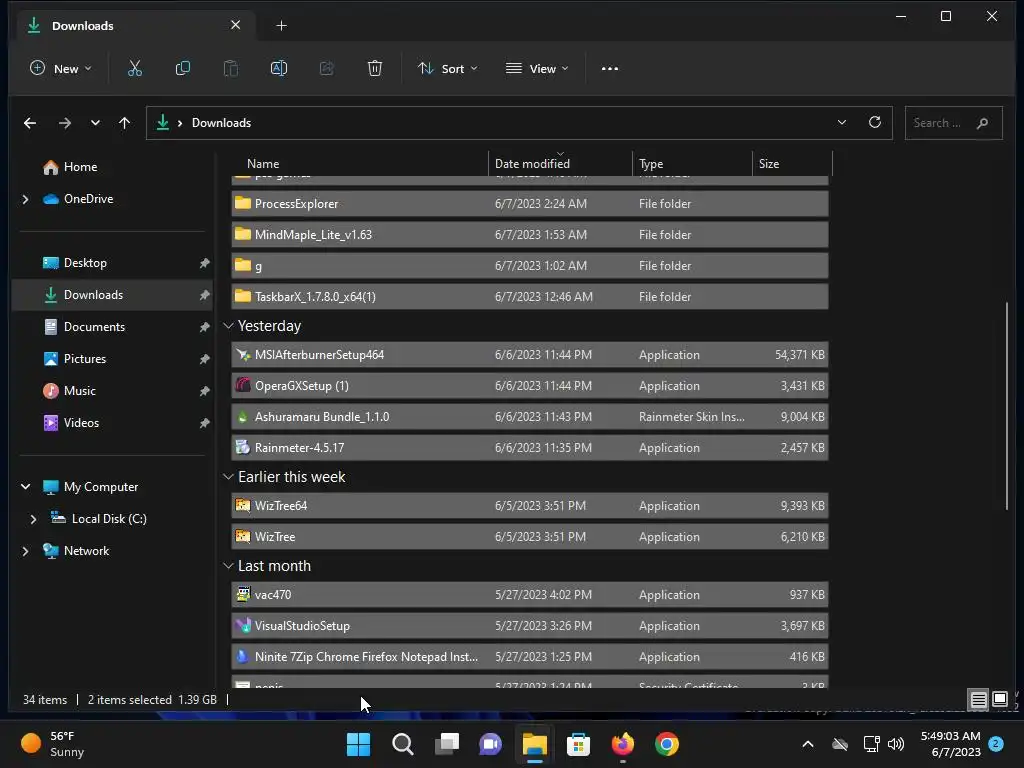
Task: Open the clock and date panel
Action: [951, 744]
